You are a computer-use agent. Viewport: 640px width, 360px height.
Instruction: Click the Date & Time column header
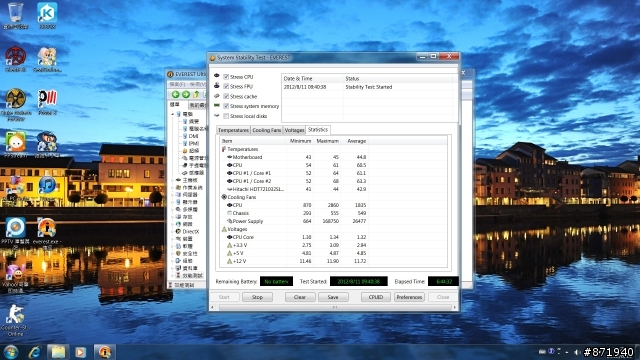[312, 78]
